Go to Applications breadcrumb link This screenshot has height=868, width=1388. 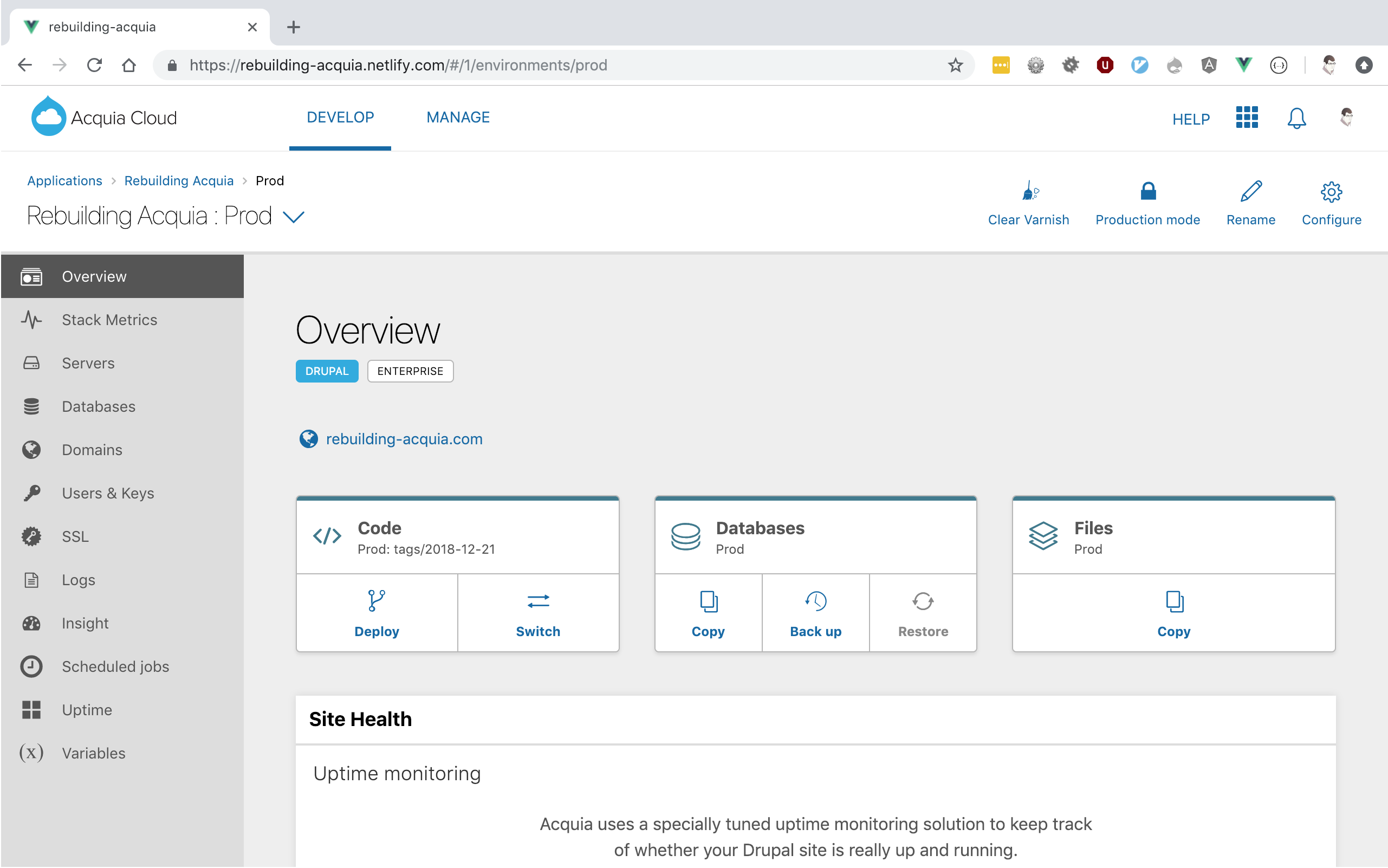pyautogui.click(x=64, y=181)
